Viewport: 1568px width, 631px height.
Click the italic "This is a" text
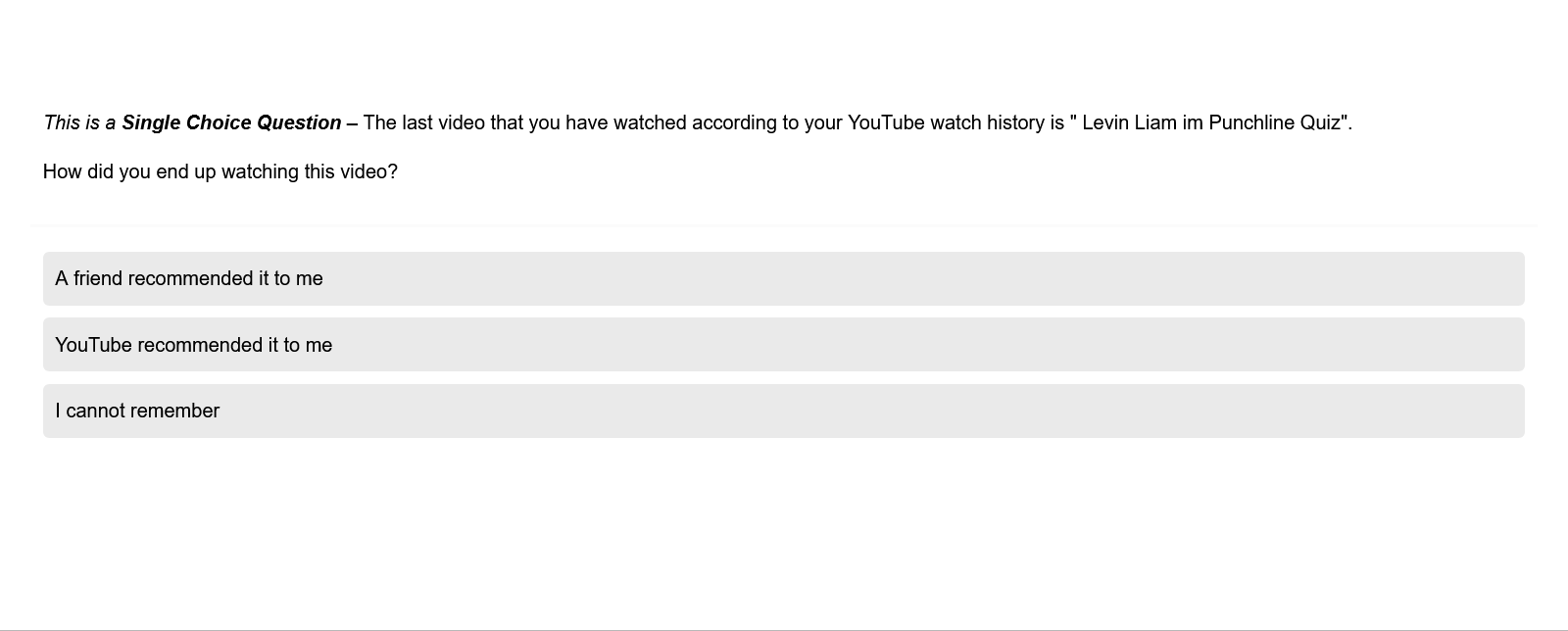(x=79, y=123)
